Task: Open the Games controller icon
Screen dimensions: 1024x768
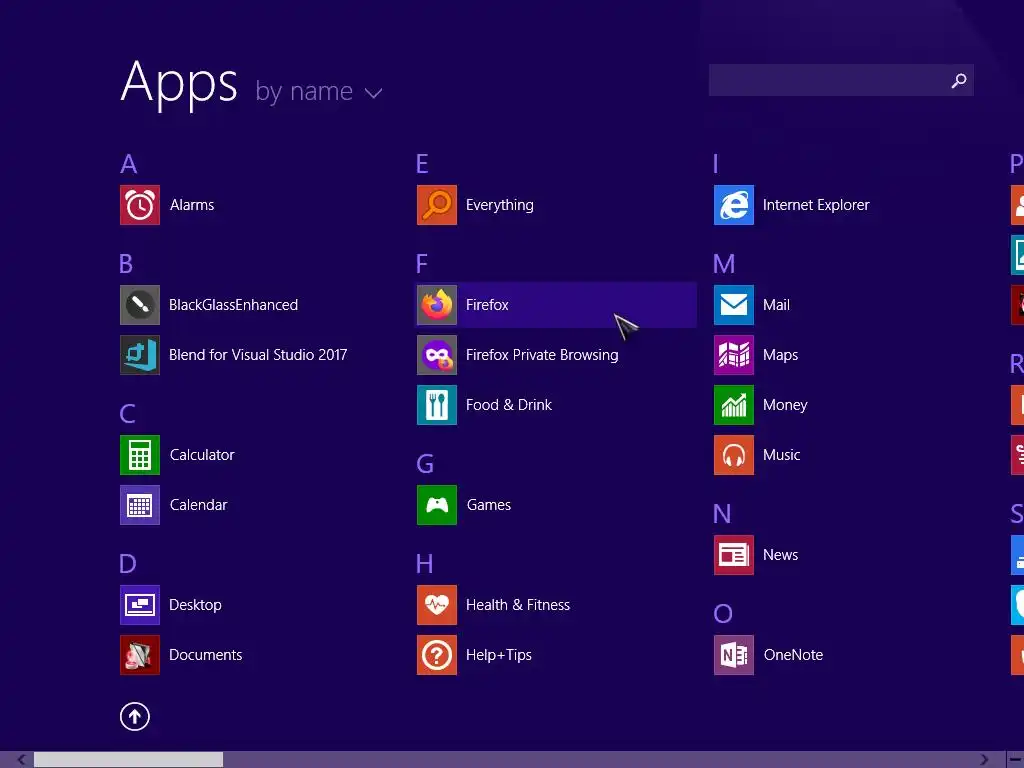Action: (437, 505)
